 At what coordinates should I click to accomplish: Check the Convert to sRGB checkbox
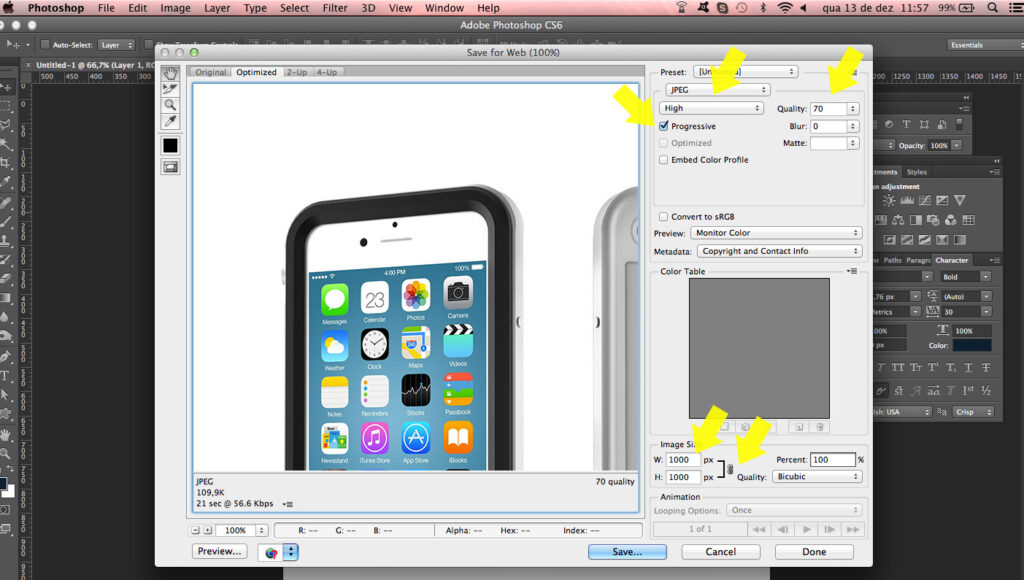664,217
